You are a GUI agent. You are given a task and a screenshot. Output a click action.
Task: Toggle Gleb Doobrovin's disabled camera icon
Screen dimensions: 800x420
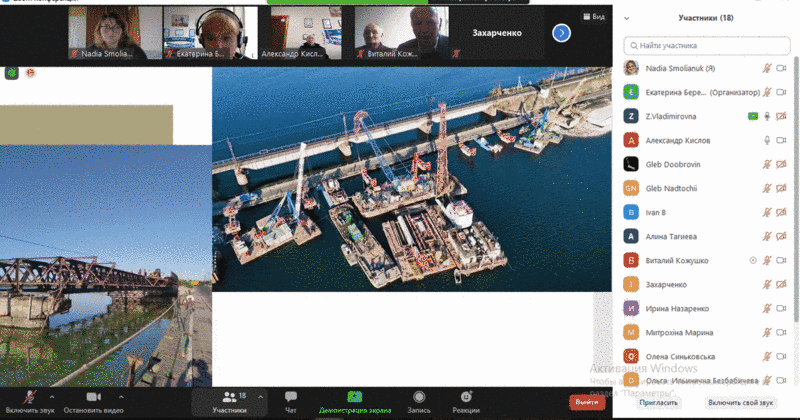coord(781,164)
